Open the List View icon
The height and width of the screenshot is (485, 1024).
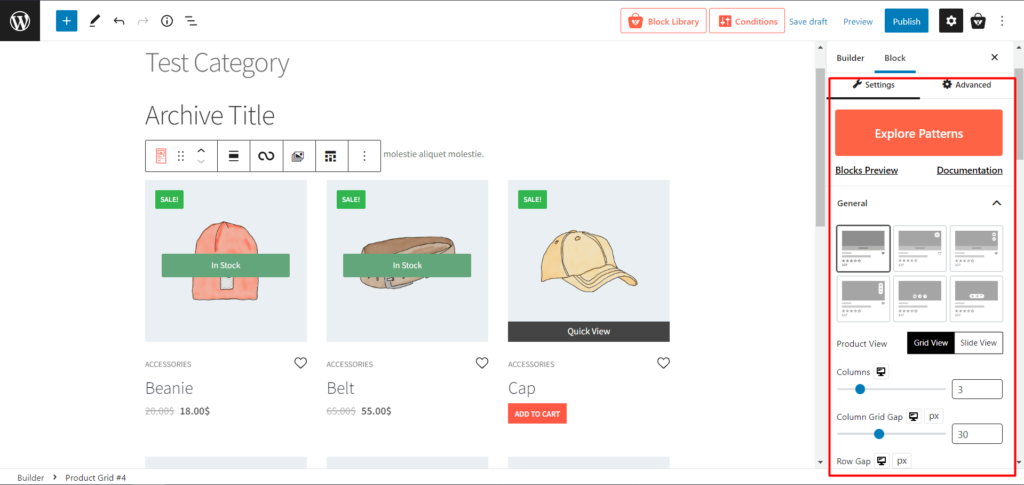191,21
